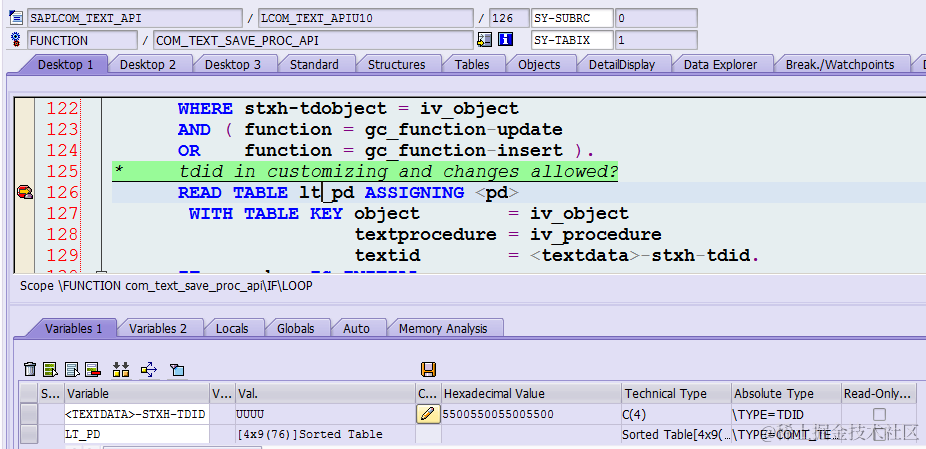
Task: Open the Data Explorer tab
Action: 720,64
